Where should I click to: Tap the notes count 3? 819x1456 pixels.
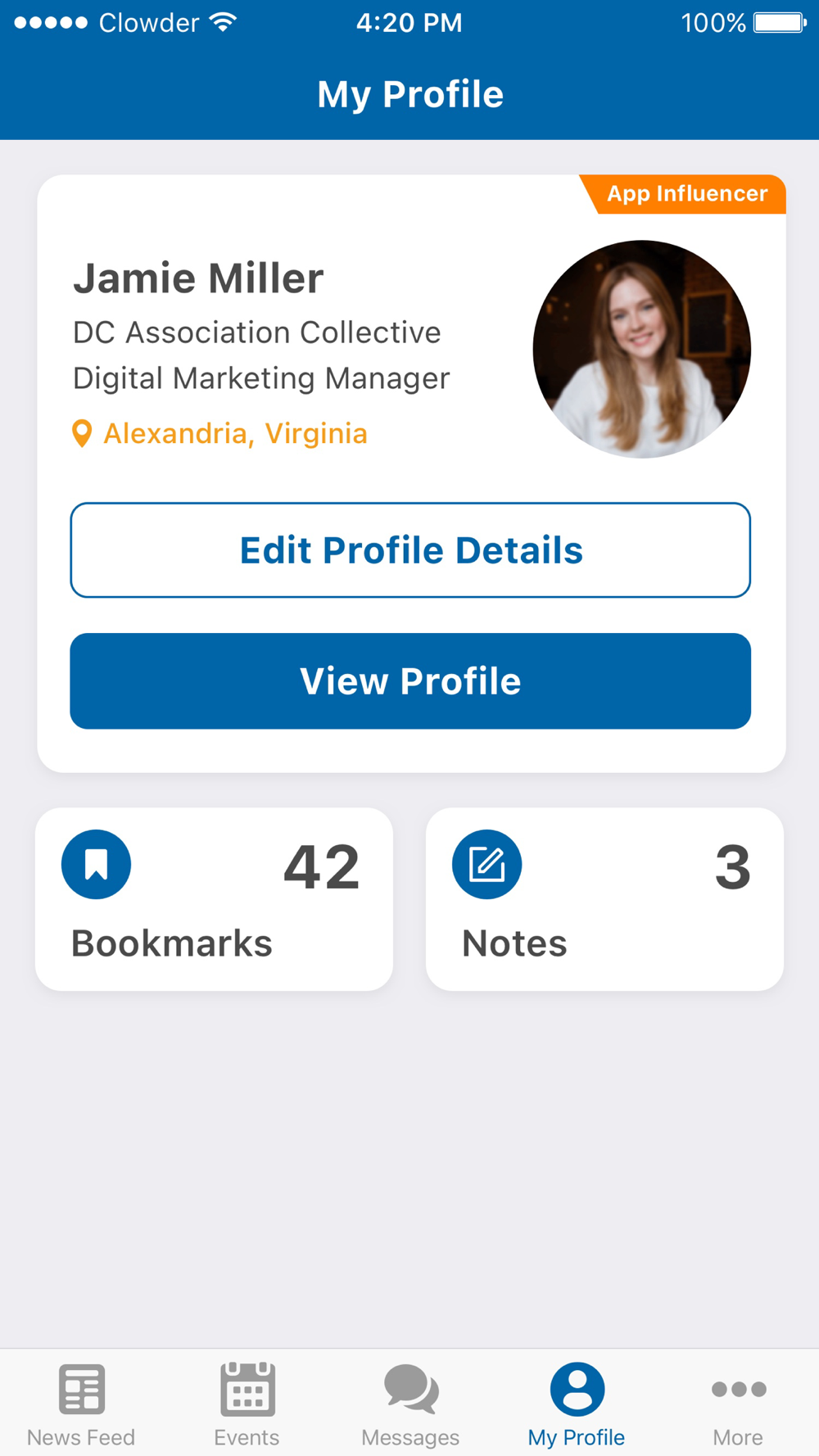[x=733, y=867]
